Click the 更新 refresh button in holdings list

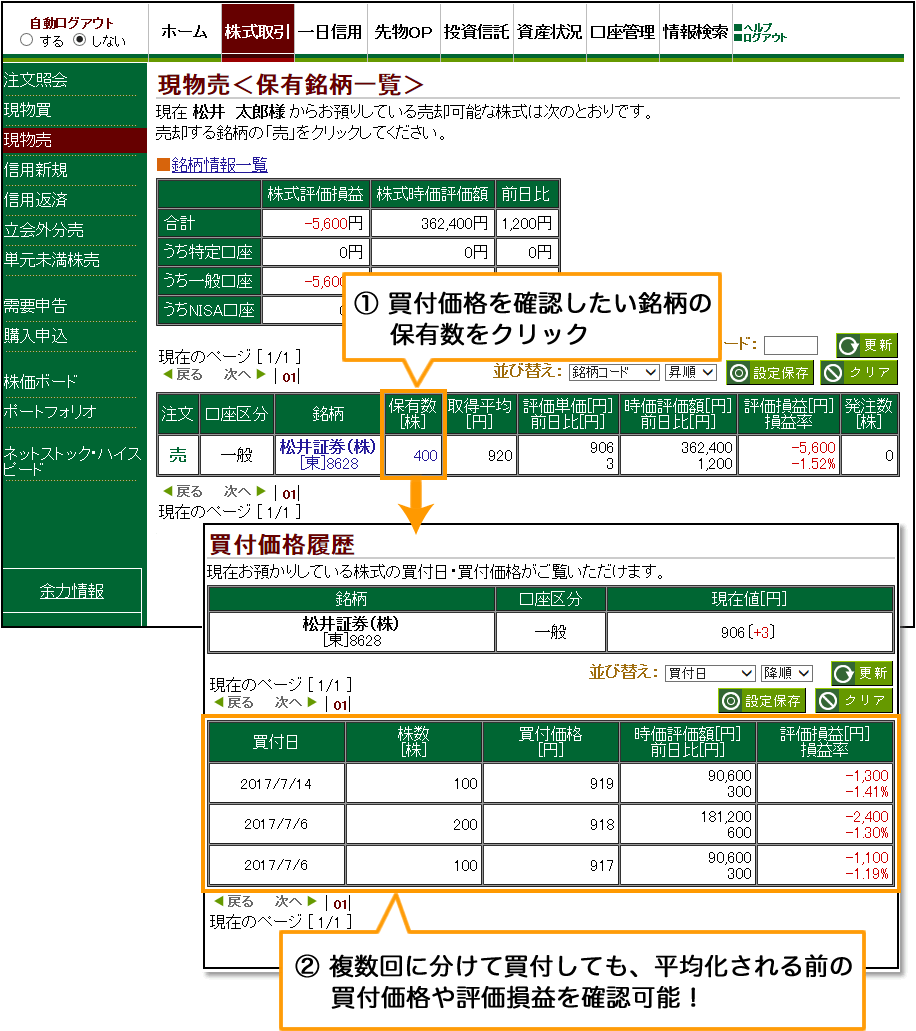click(x=867, y=345)
